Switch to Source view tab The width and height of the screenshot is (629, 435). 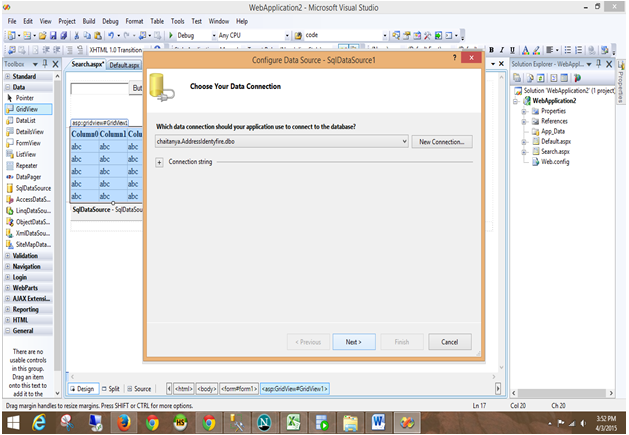coord(139,388)
